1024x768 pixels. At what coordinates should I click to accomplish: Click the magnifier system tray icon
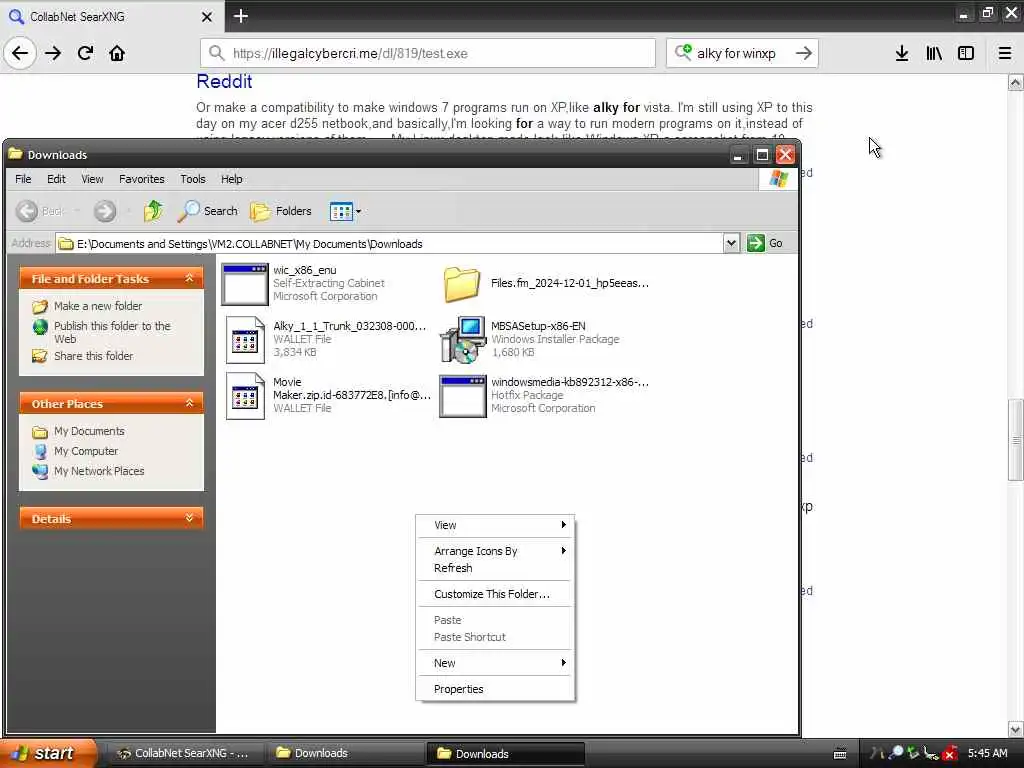[896, 753]
